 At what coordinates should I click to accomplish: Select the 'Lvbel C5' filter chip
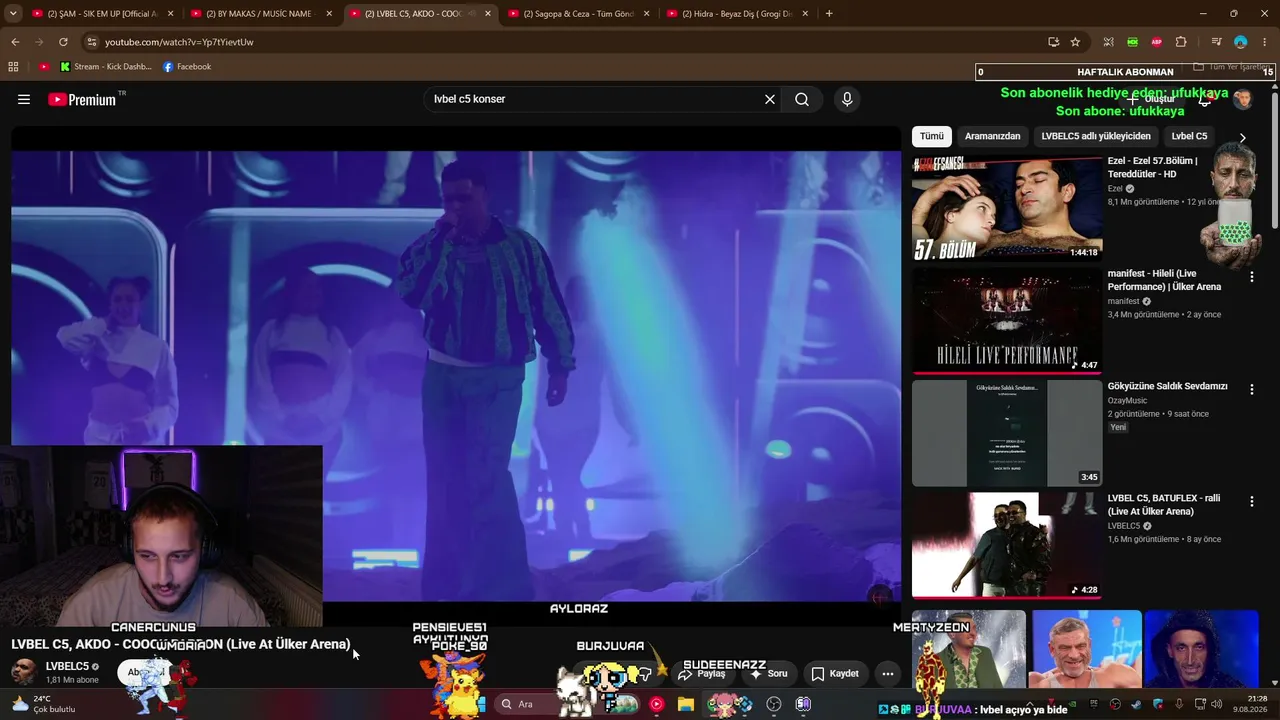(1189, 136)
